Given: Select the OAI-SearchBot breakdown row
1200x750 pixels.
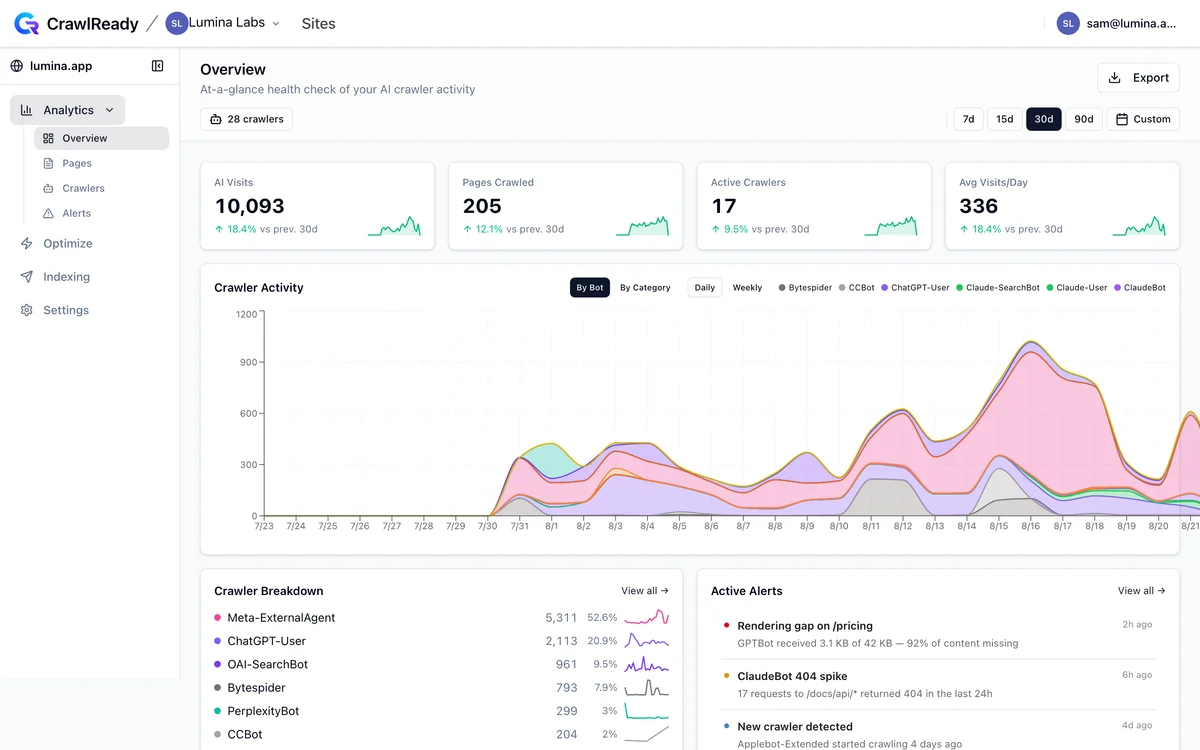Looking at the screenshot, I should click(442, 664).
